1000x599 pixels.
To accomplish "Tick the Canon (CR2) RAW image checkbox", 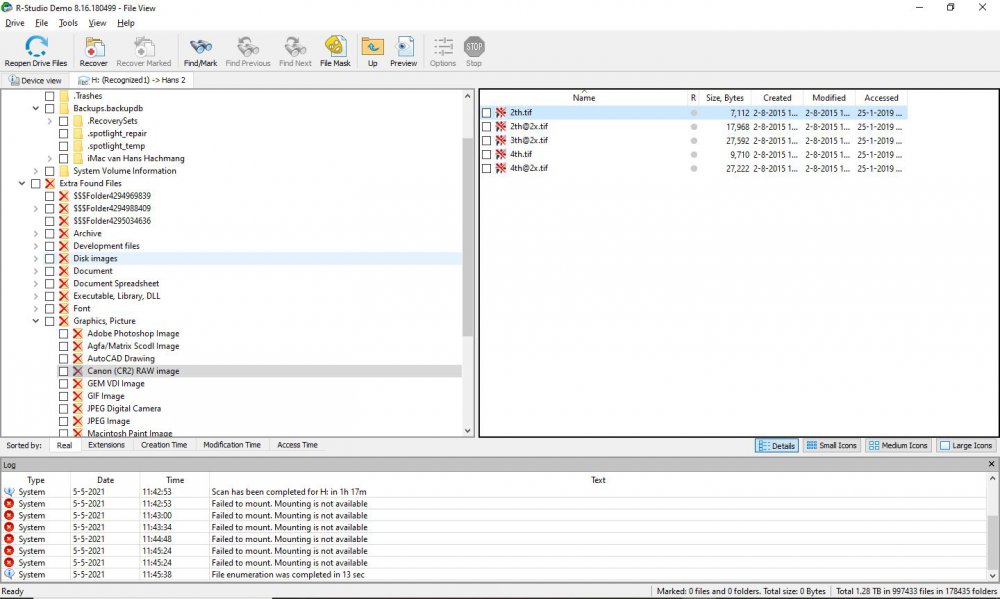I will [64, 371].
